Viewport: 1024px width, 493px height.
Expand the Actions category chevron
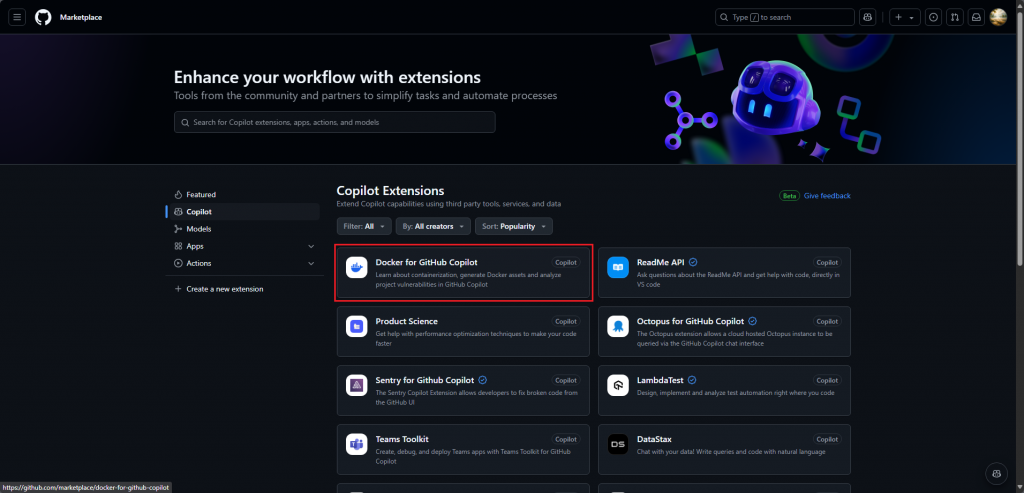(311, 263)
